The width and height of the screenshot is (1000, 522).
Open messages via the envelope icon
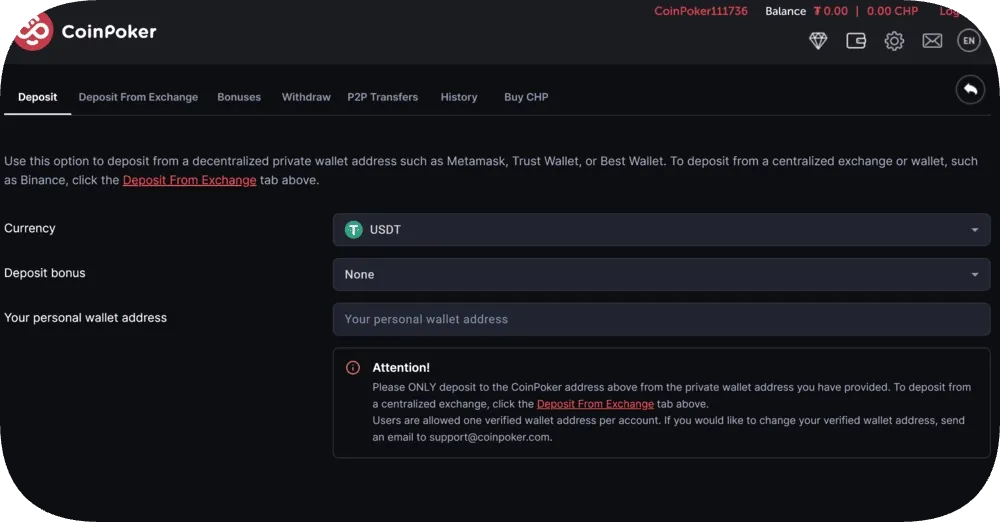pos(932,41)
